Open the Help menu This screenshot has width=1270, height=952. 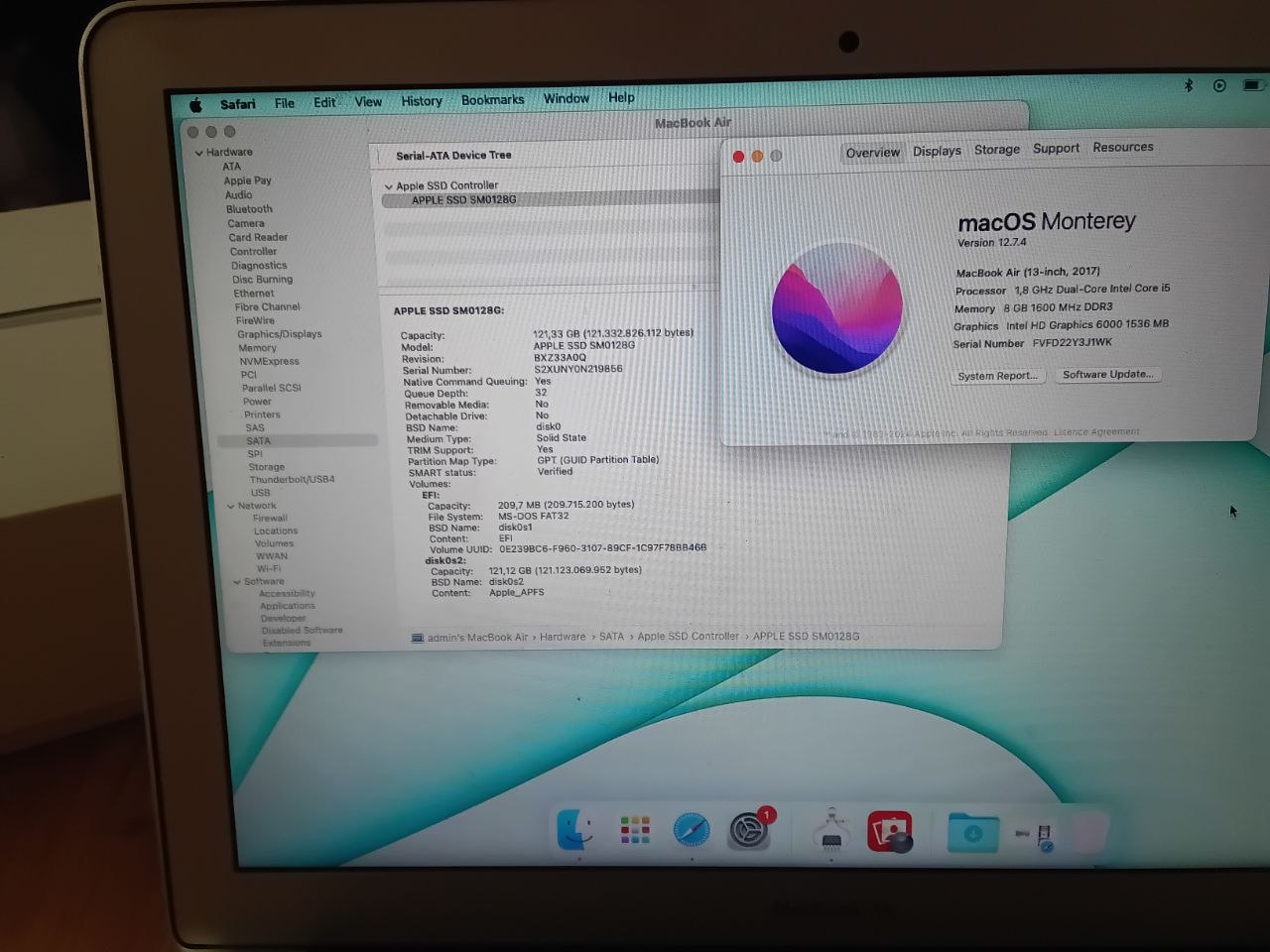pyautogui.click(x=621, y=97)
